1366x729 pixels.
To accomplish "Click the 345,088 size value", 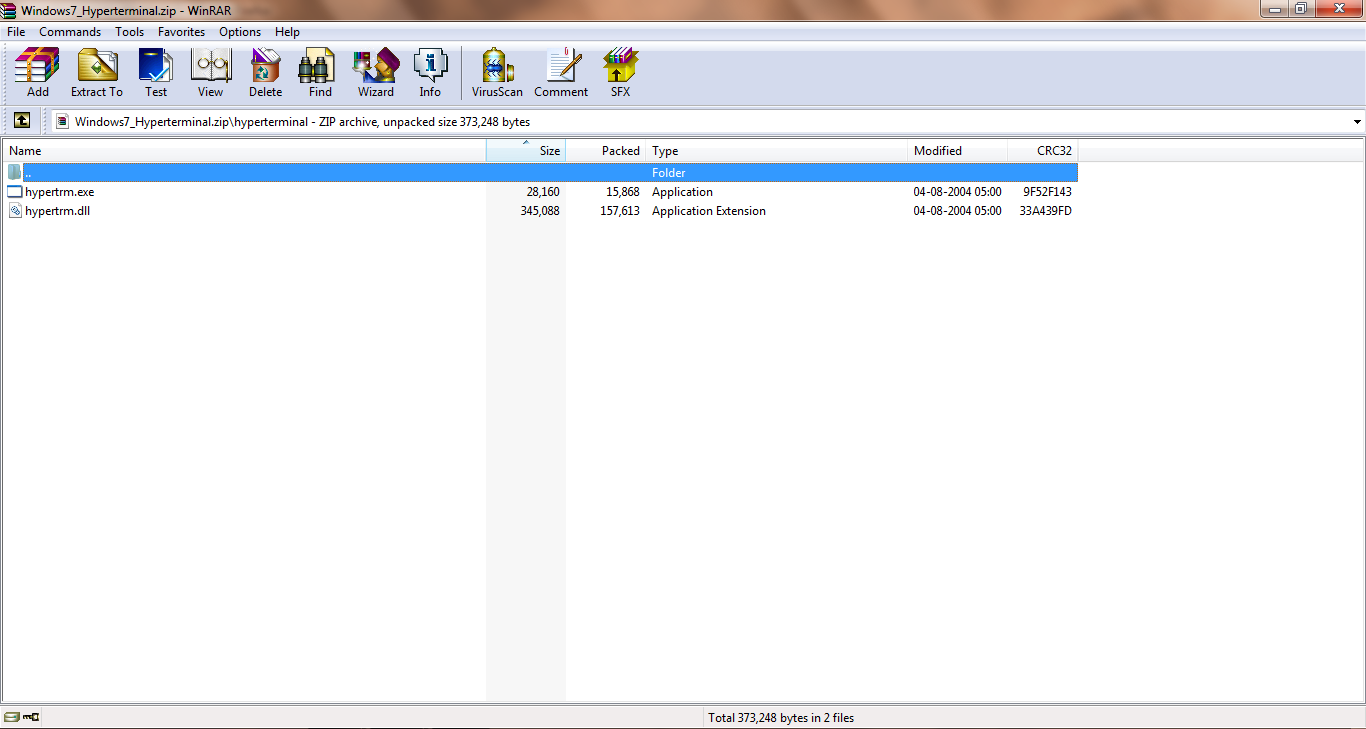I will click(x=540, y=211).
